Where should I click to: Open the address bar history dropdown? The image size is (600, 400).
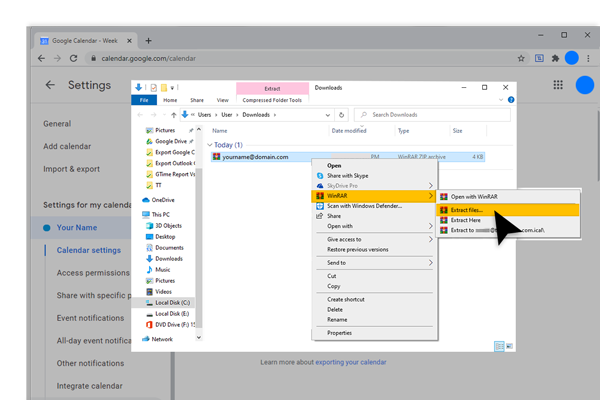(x=328, y=115)
